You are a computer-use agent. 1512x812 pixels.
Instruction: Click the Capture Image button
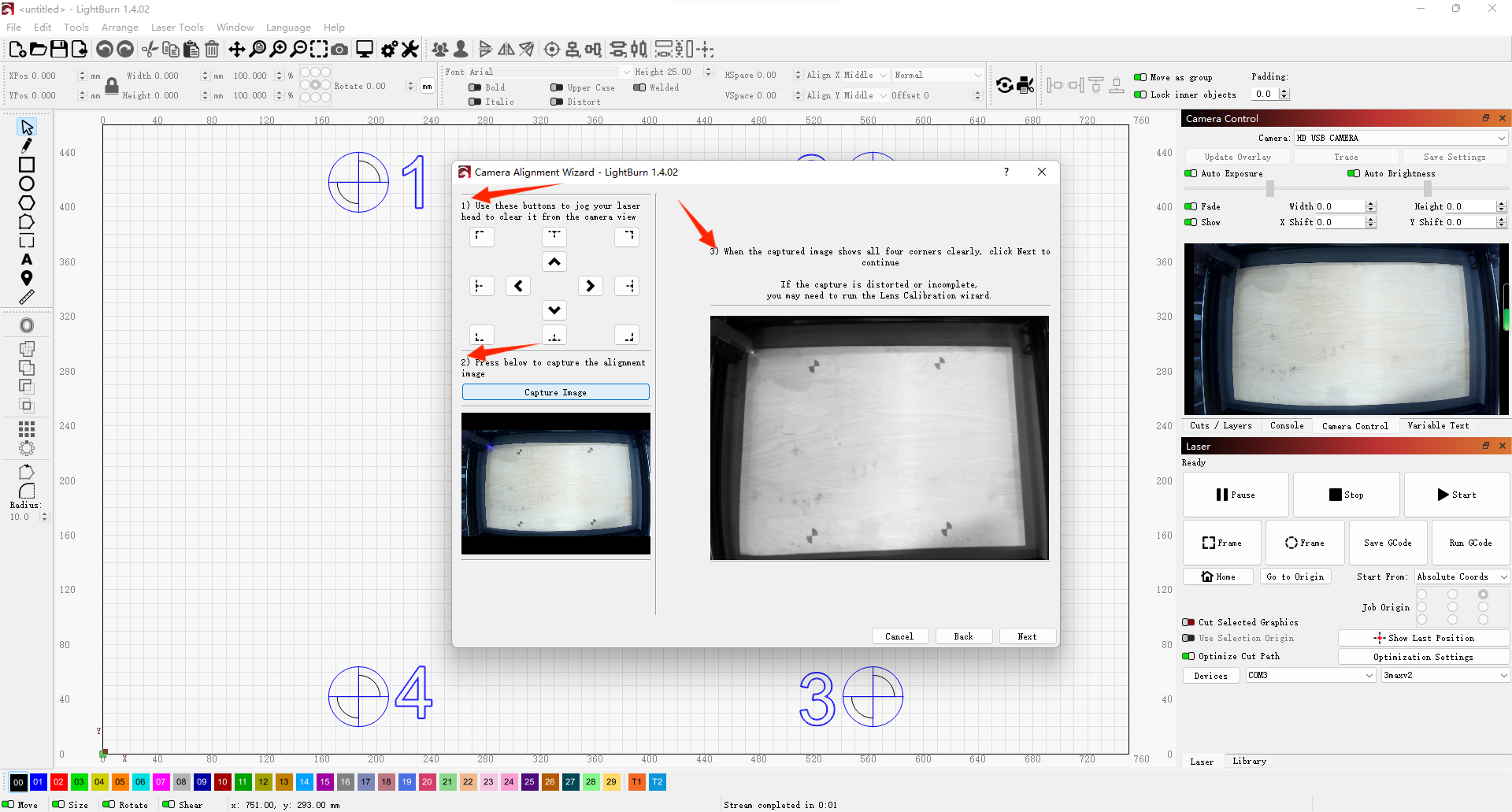click(x=555, y=392)
